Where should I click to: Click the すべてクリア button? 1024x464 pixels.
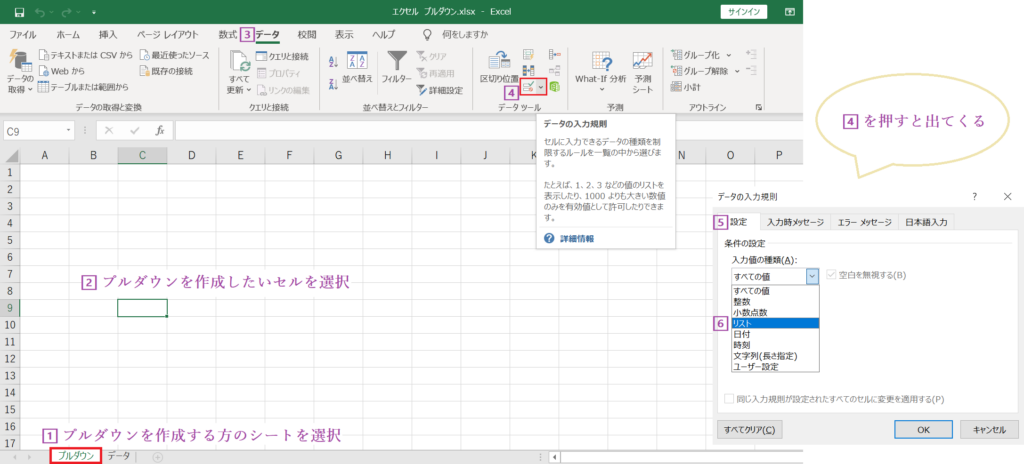tap(749, 429)
